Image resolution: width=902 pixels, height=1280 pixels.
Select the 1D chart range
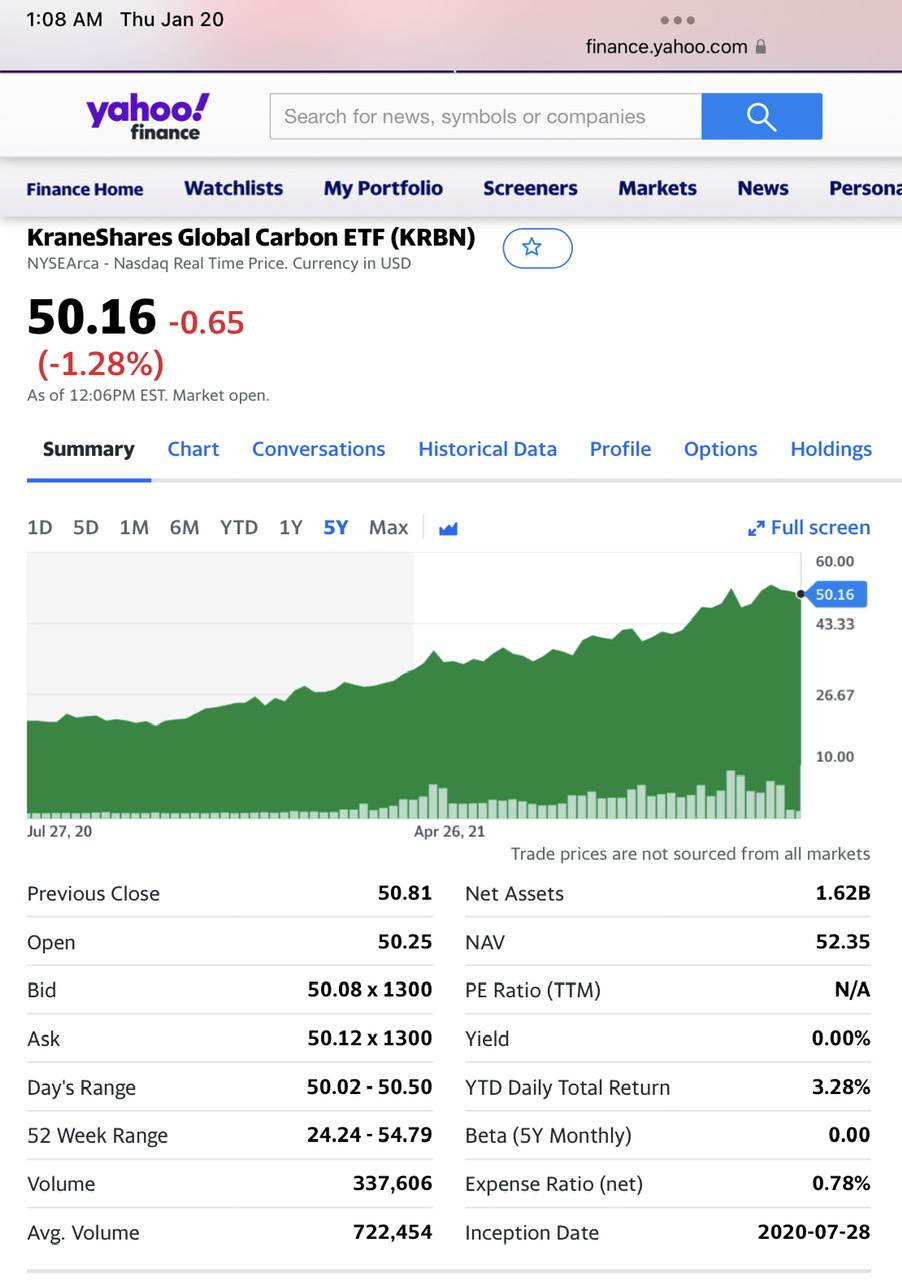coord(40,528)
